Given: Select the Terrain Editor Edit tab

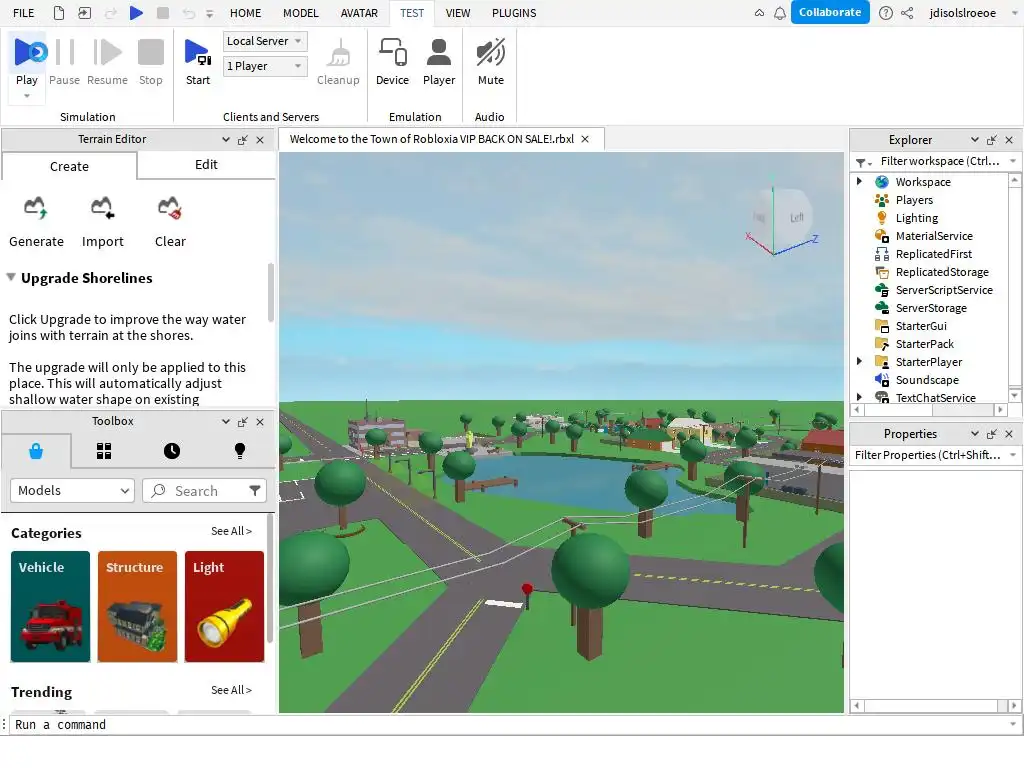Looking at the screenshot, I should click(206, 165).
